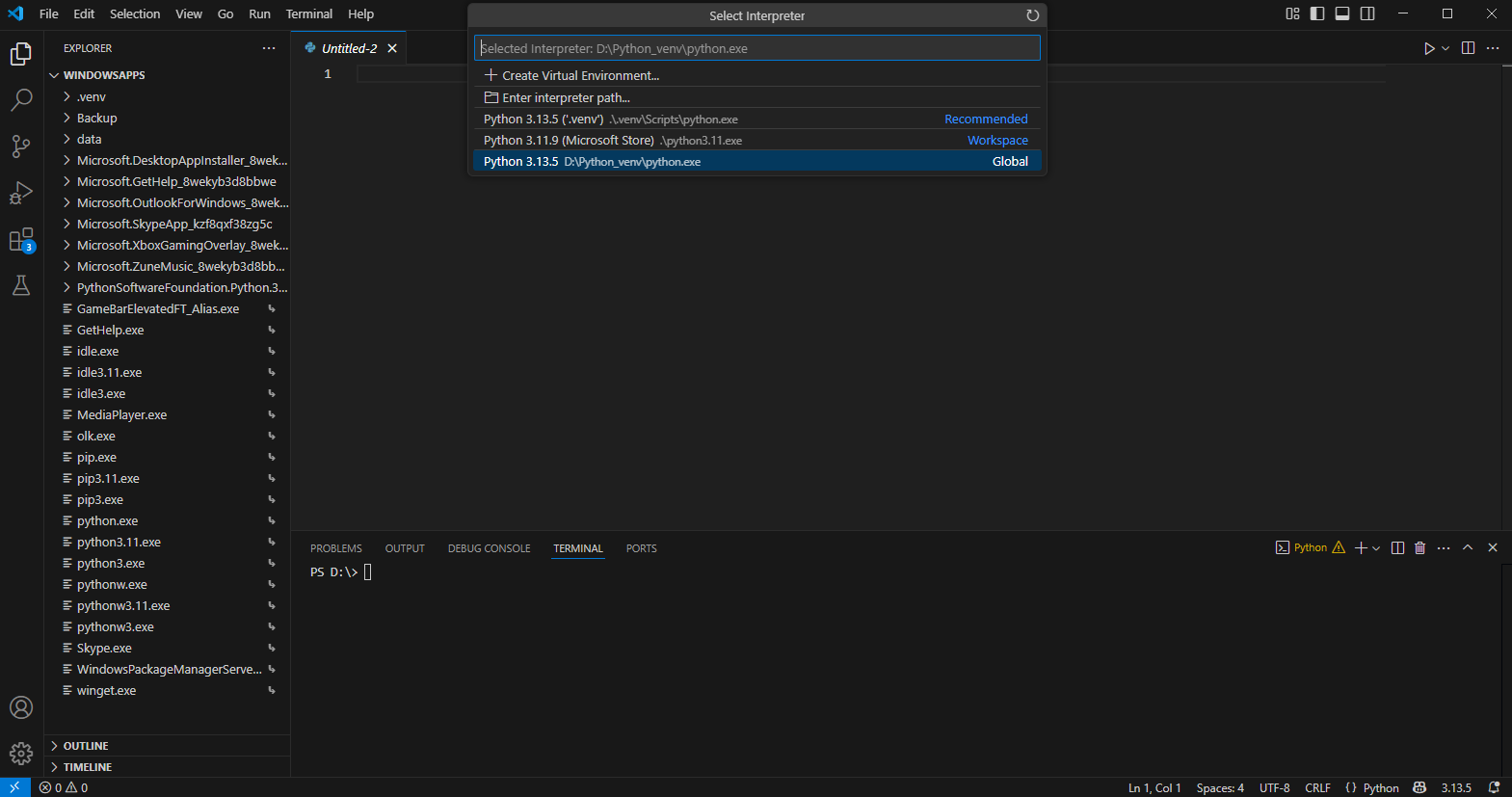Close the Untitled-2 editor tab
This screenshot has height=797, width=1512.
(x=392, y=48)
